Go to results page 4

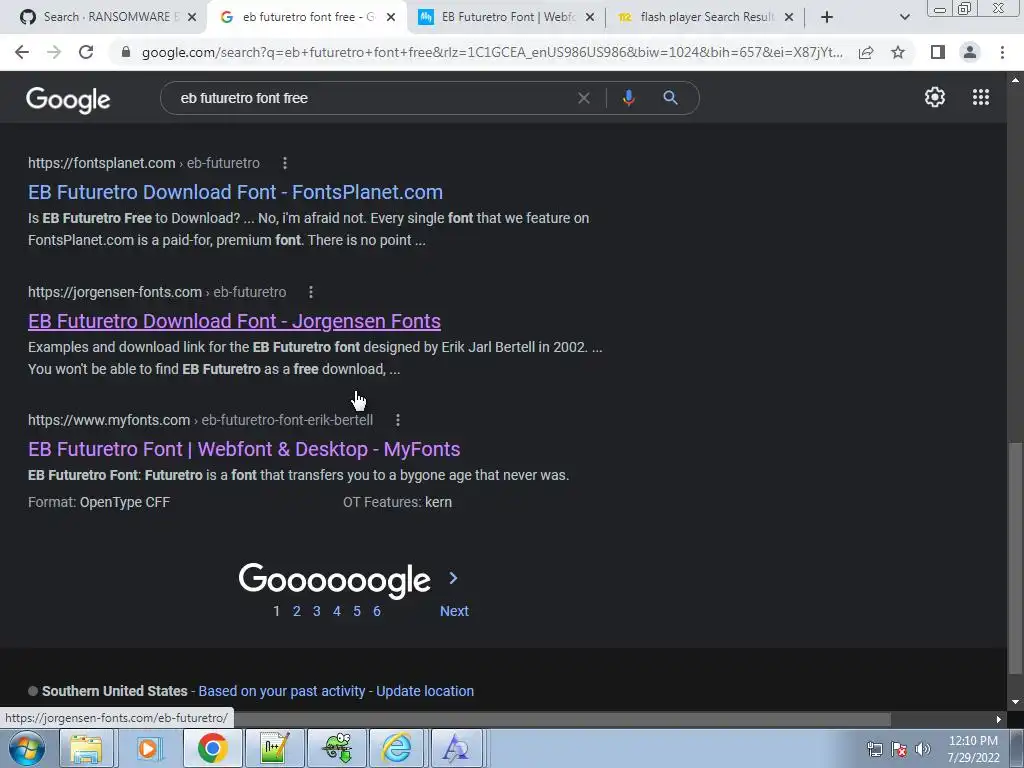(337, 611)
